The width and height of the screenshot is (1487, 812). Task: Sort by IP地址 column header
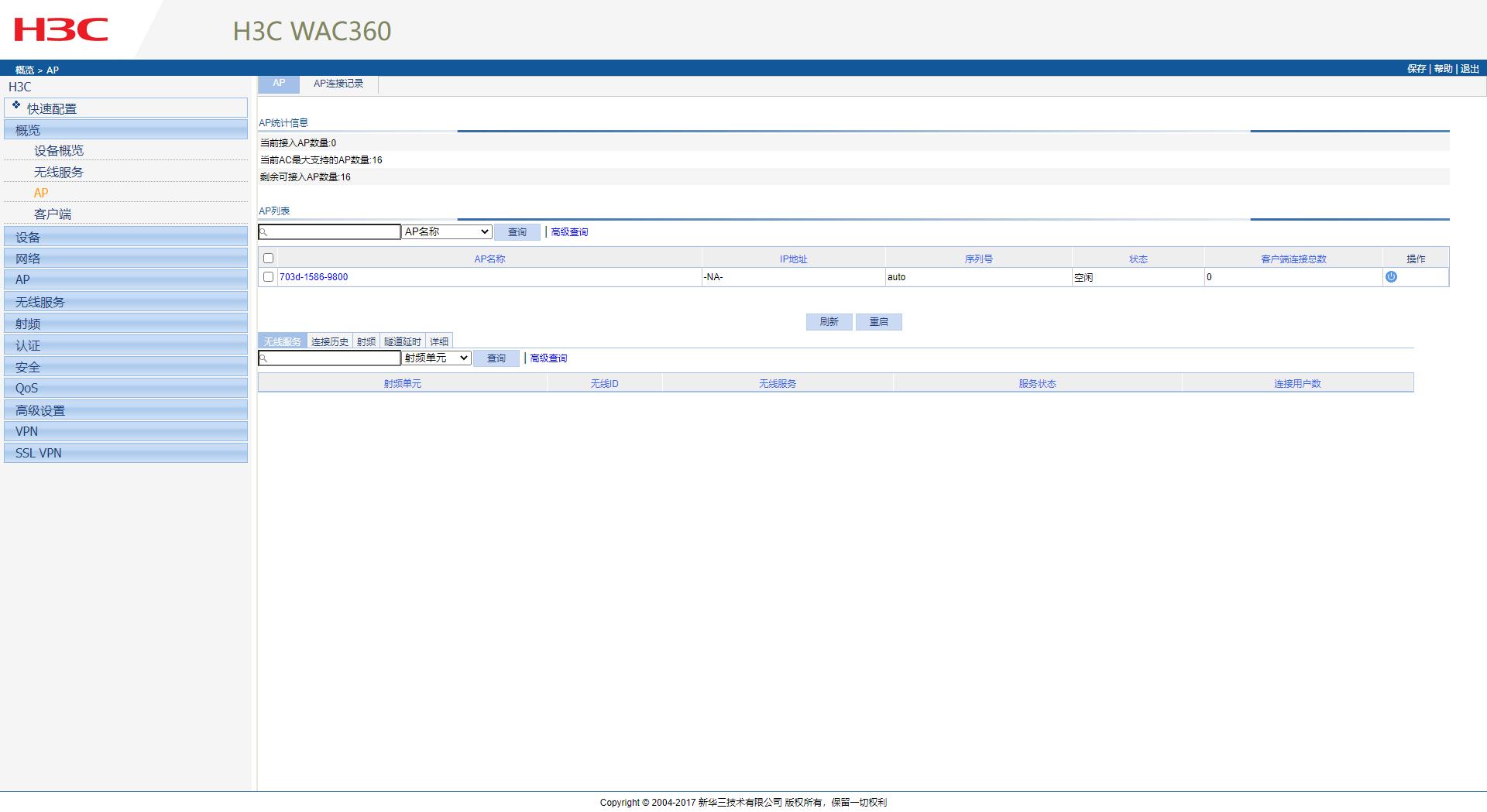[793, 259]
